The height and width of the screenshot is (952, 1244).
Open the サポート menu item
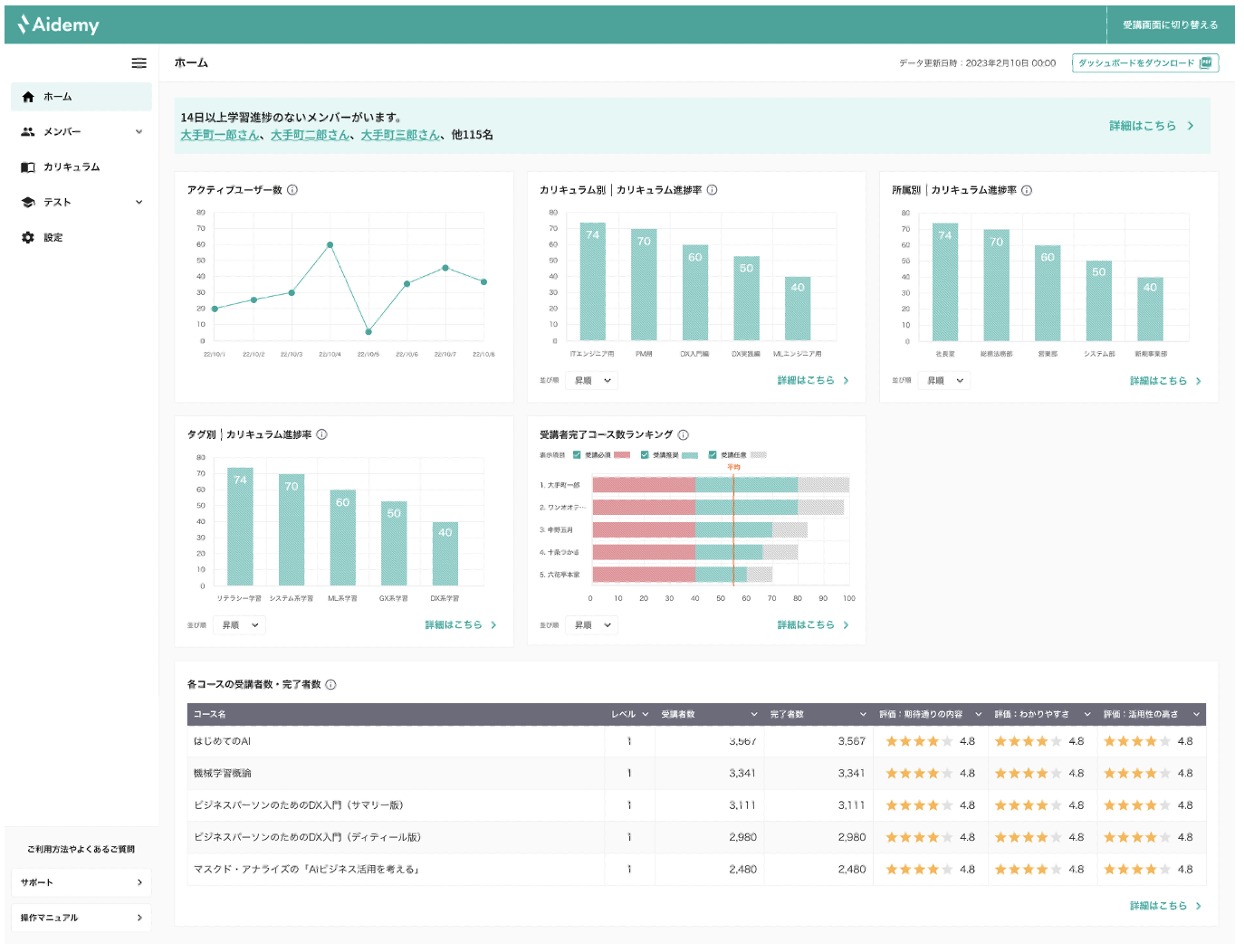click(x=81, y=882)
